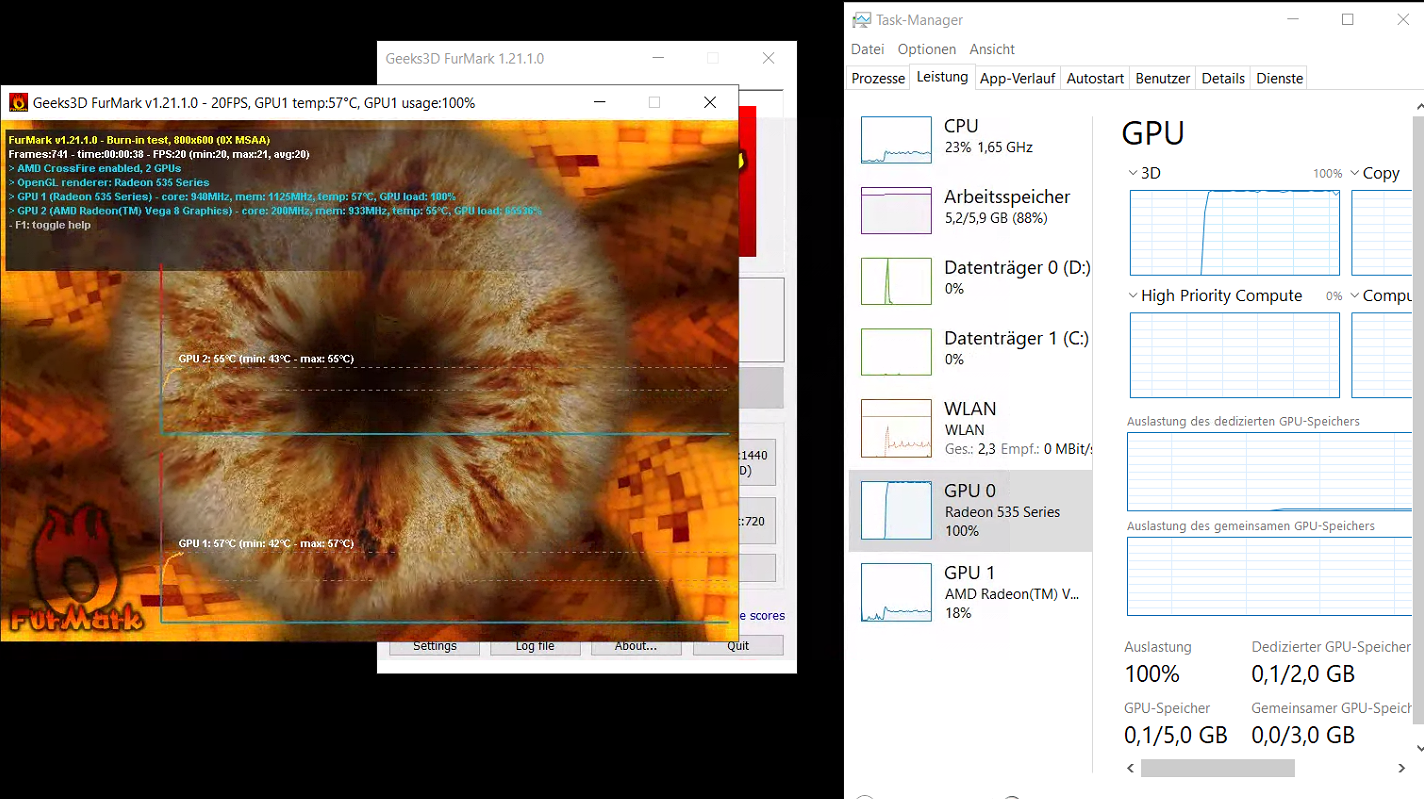Click the shared GPU memory usage graph
1424x799 pixels.
click(x=1269, y=577)
